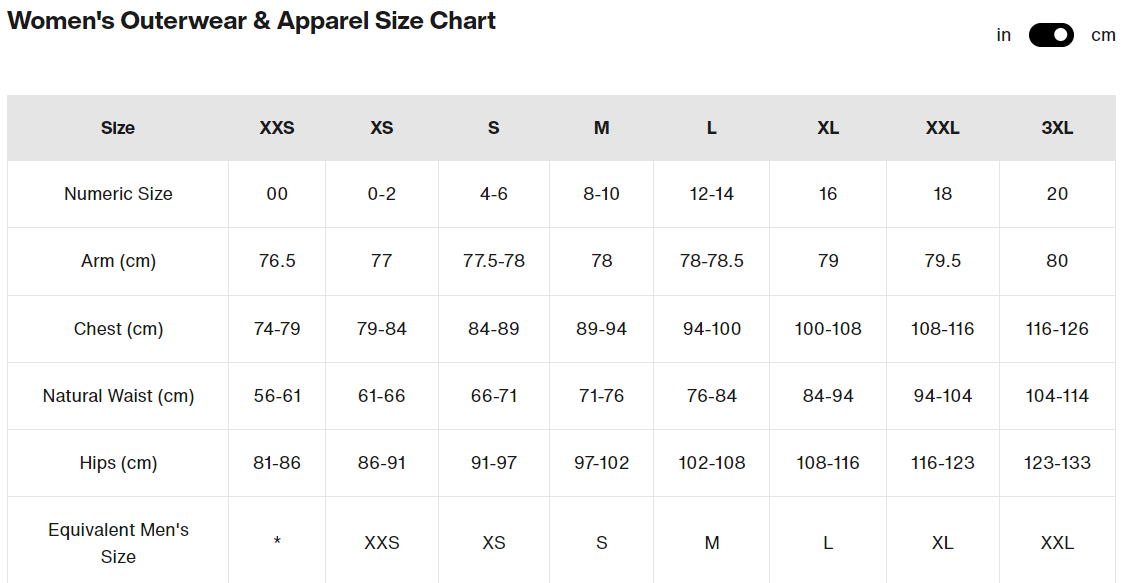Click the Arm (cm) row label
Image resolution: width=1124 pixels, height=583 pixels.
point(118,261)
